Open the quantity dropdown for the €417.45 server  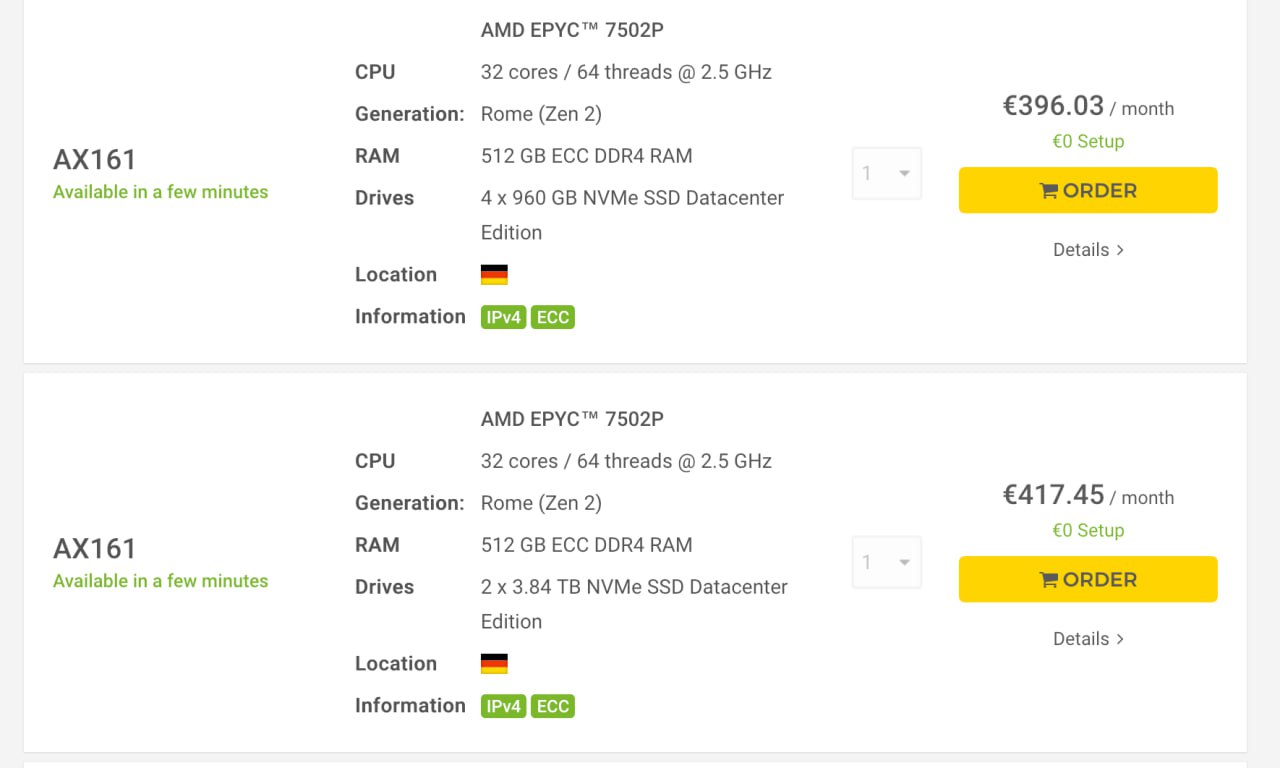tap(886, 563)
